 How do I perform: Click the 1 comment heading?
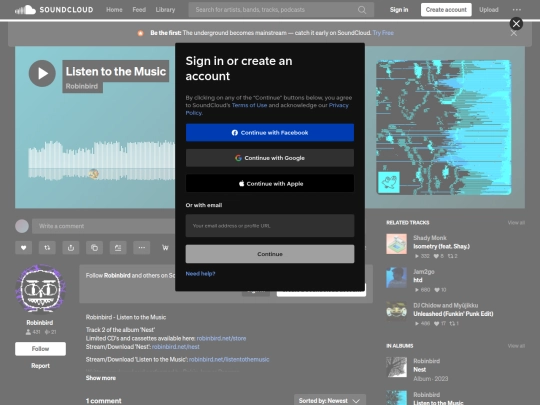pyautogui.click(x=103, y=401)
